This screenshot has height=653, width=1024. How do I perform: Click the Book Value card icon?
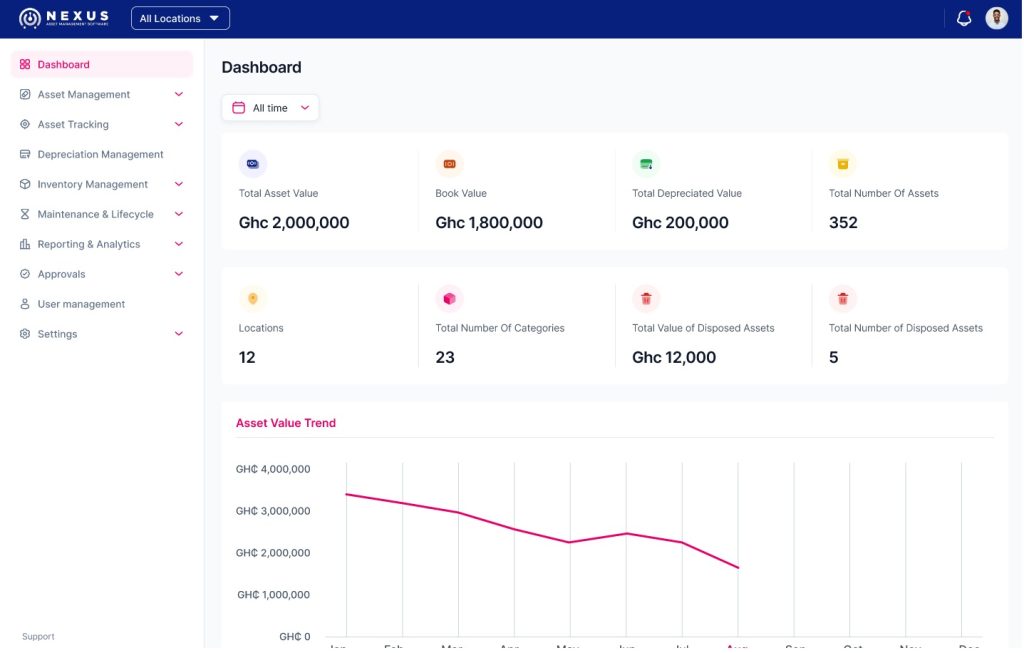coord(449,163)
